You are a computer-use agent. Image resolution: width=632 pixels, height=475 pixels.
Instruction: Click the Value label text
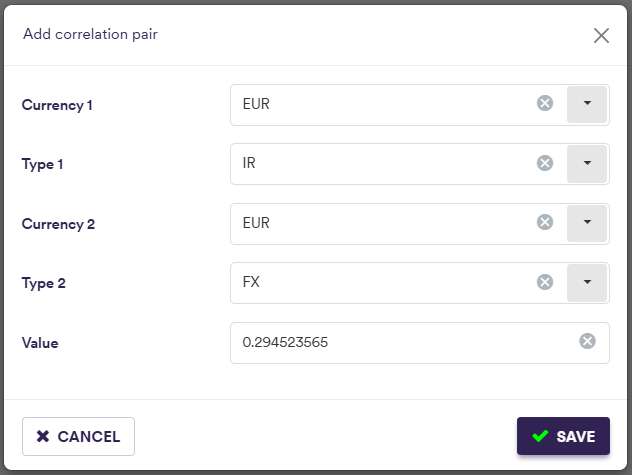click(40, 343)
